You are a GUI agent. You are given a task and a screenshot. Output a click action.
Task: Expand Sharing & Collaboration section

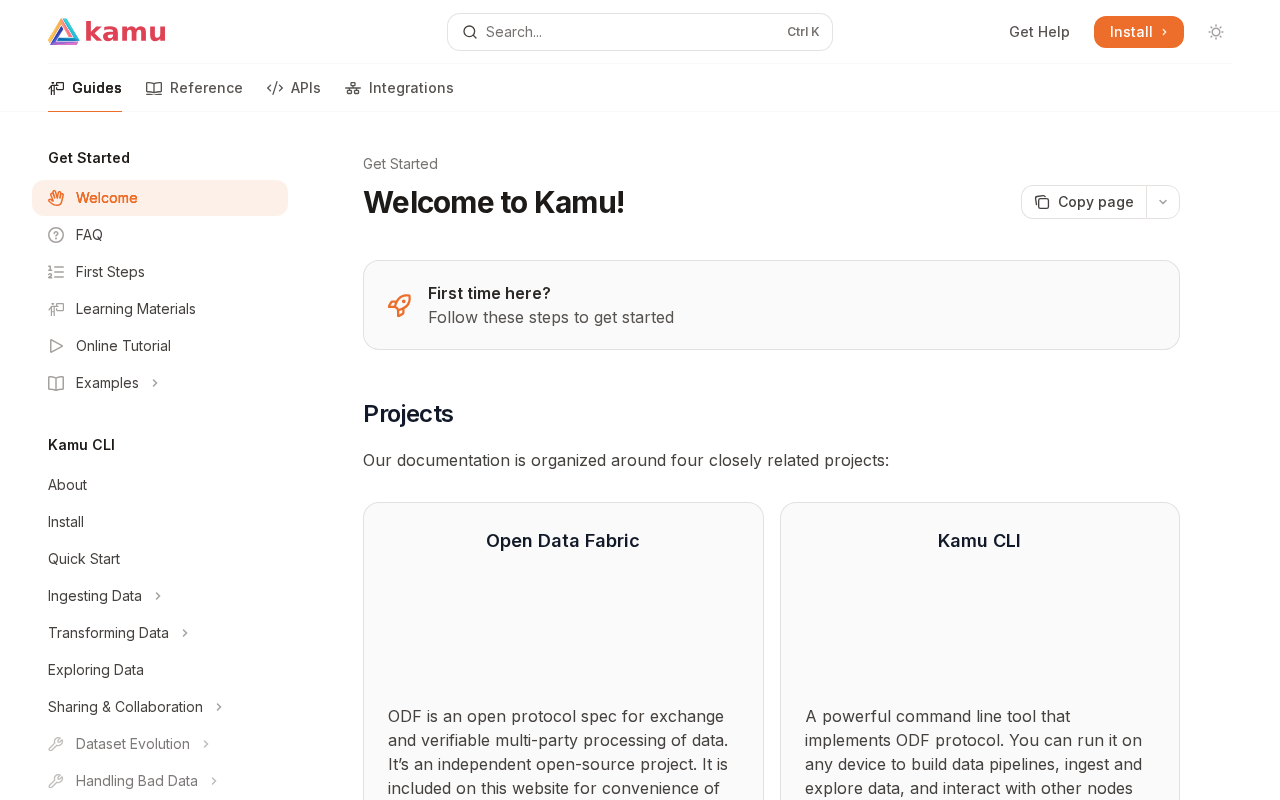pyautogui.click(x=219, y=707)
